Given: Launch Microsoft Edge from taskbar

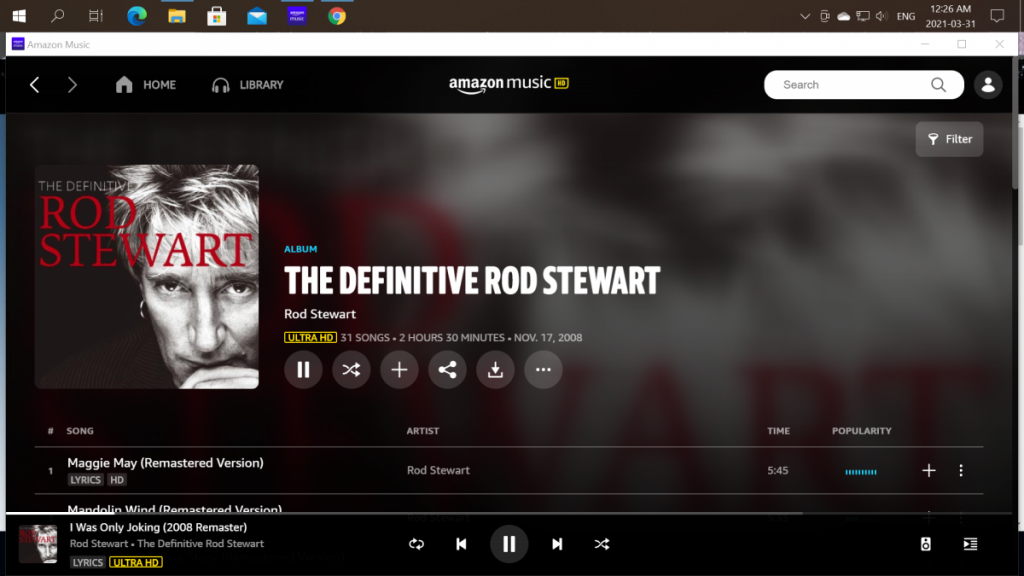Looking at the screenshot, I should point(136,16).
